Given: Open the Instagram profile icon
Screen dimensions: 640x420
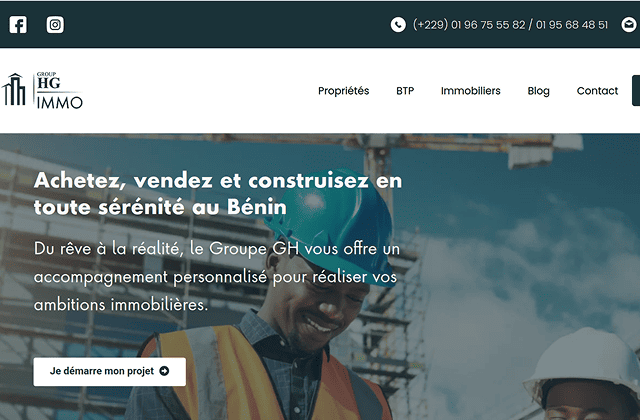Looking at the screenshot, I should [x=55, y=24].
